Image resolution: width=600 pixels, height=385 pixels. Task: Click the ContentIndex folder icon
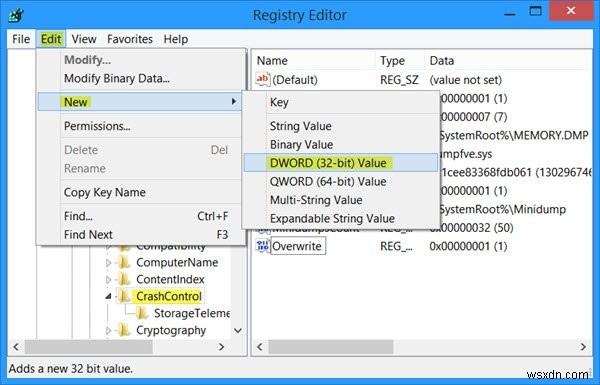[124, 279]
